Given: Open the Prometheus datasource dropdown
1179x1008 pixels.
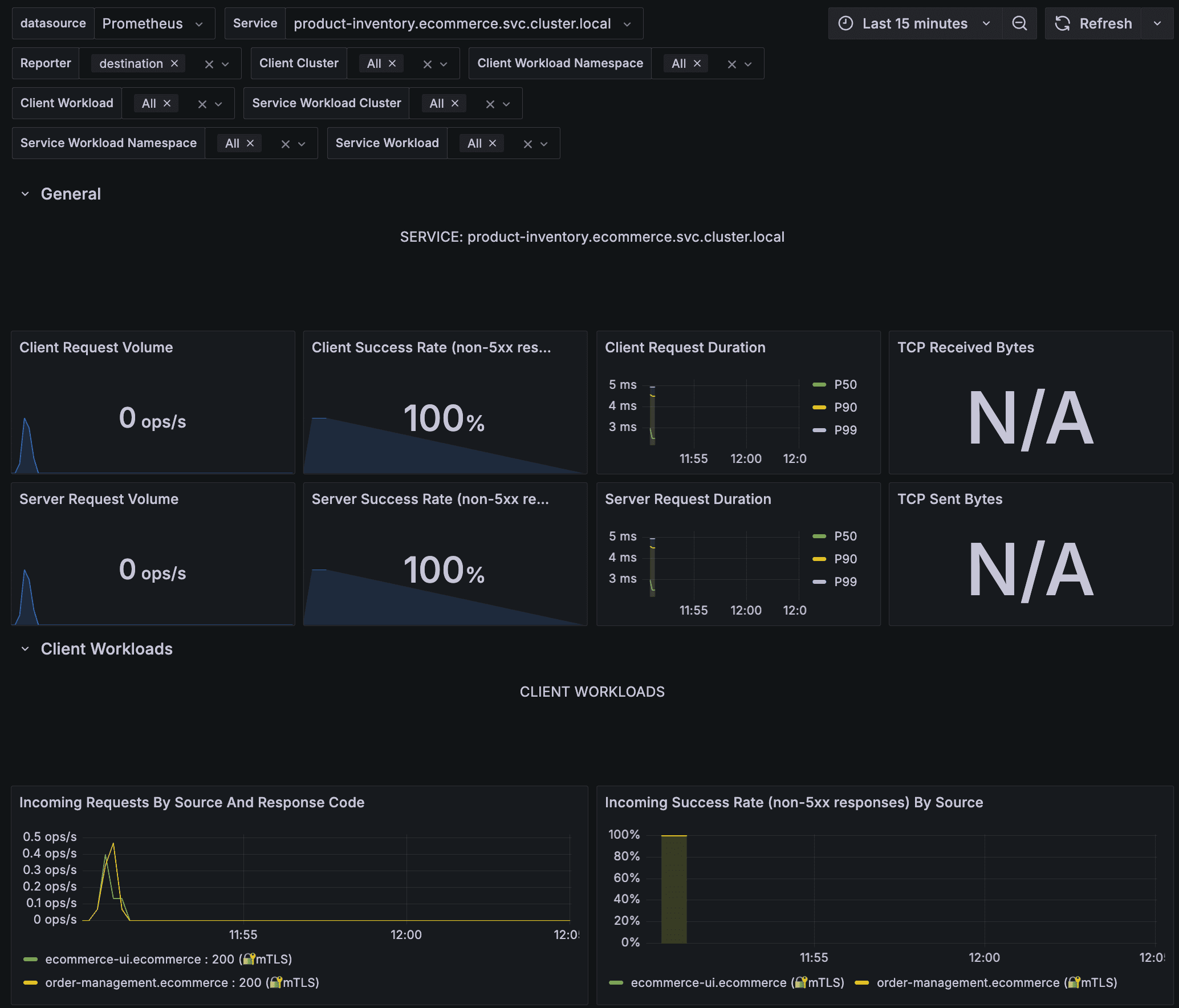Looking at the screenshot, I should coord(154,23).
